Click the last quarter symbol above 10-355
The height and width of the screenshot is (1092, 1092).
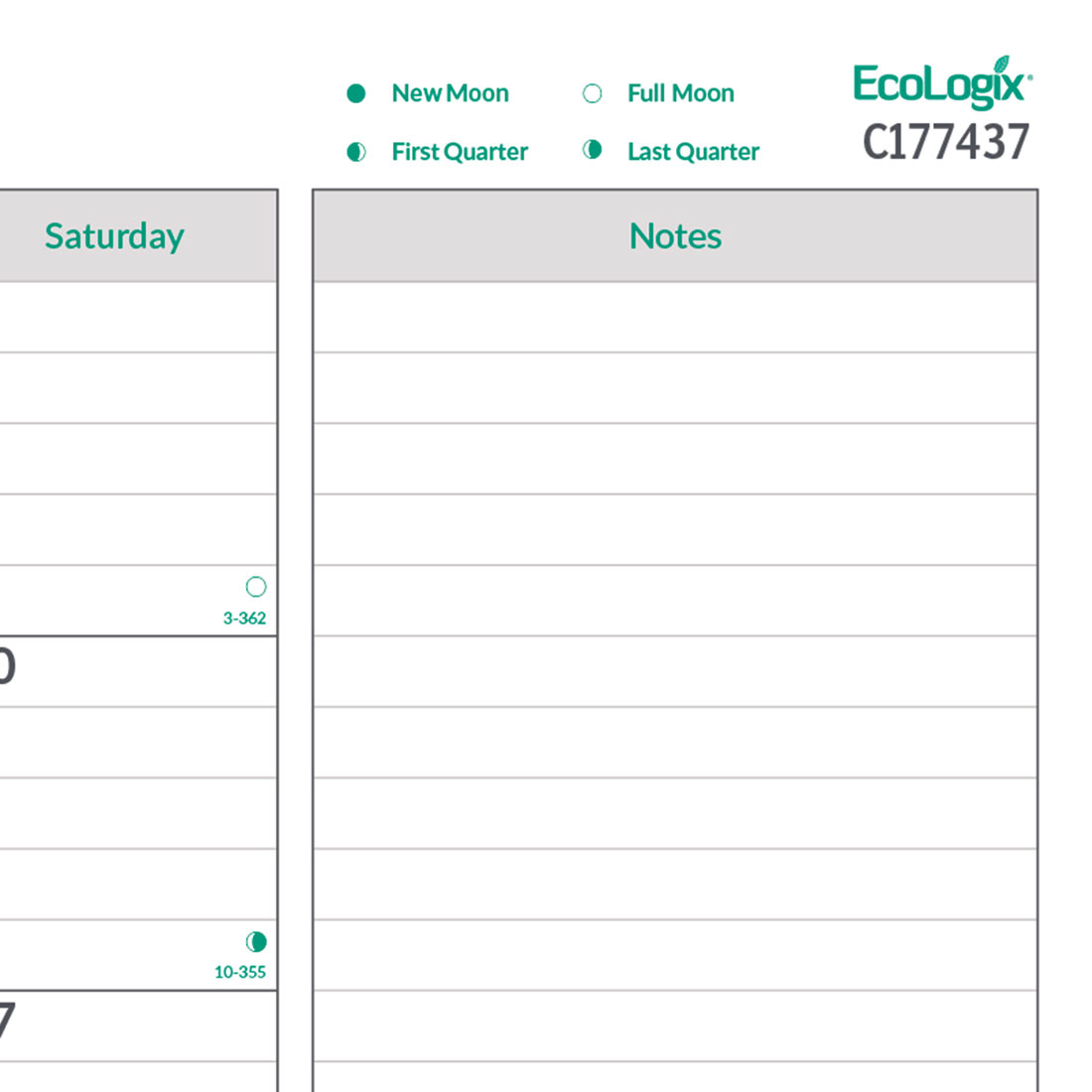pos(255,941)
